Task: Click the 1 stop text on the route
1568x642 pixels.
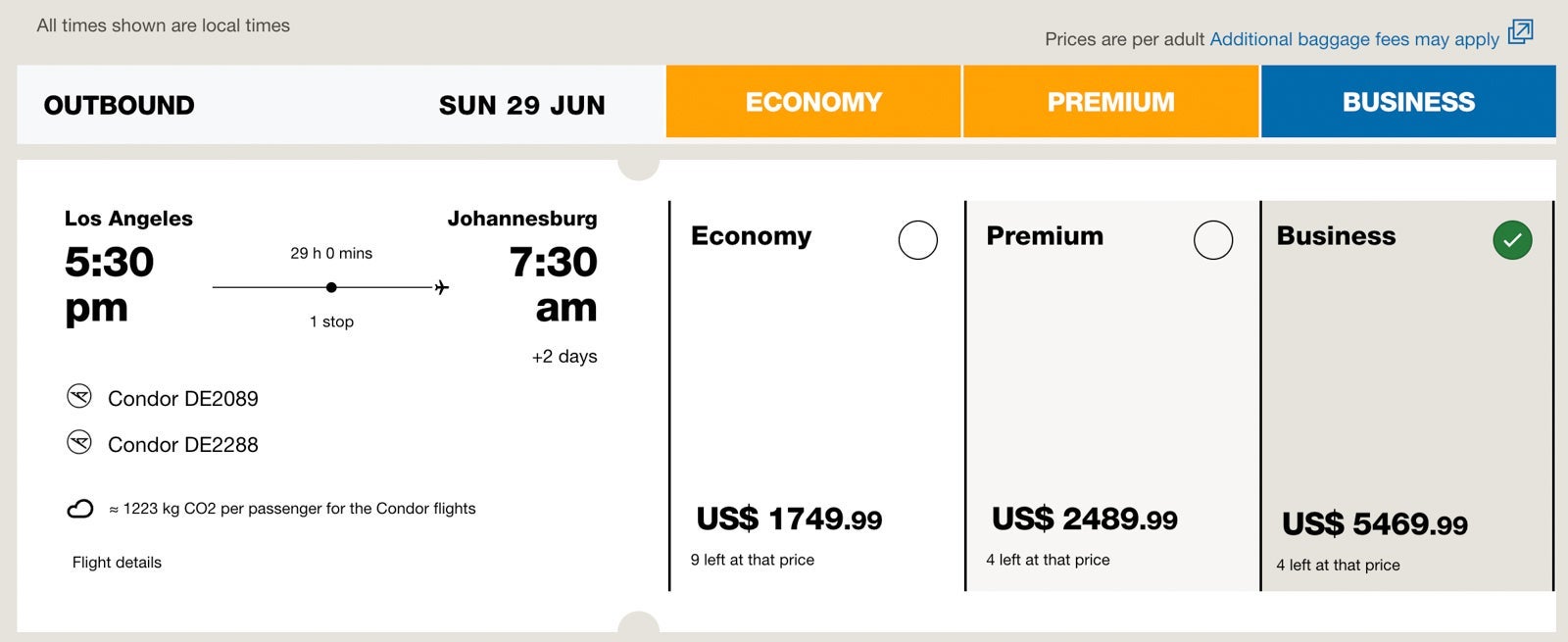Action: pyautogui.click(x=331, y=321)
